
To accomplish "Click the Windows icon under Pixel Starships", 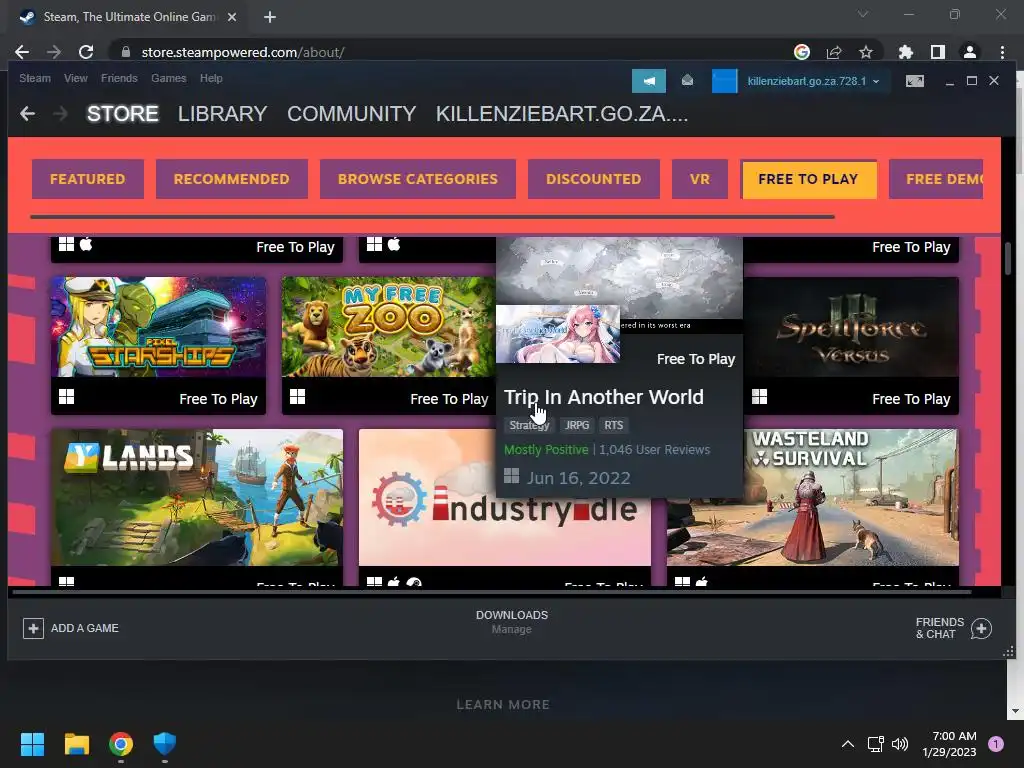I will (67, 397).
